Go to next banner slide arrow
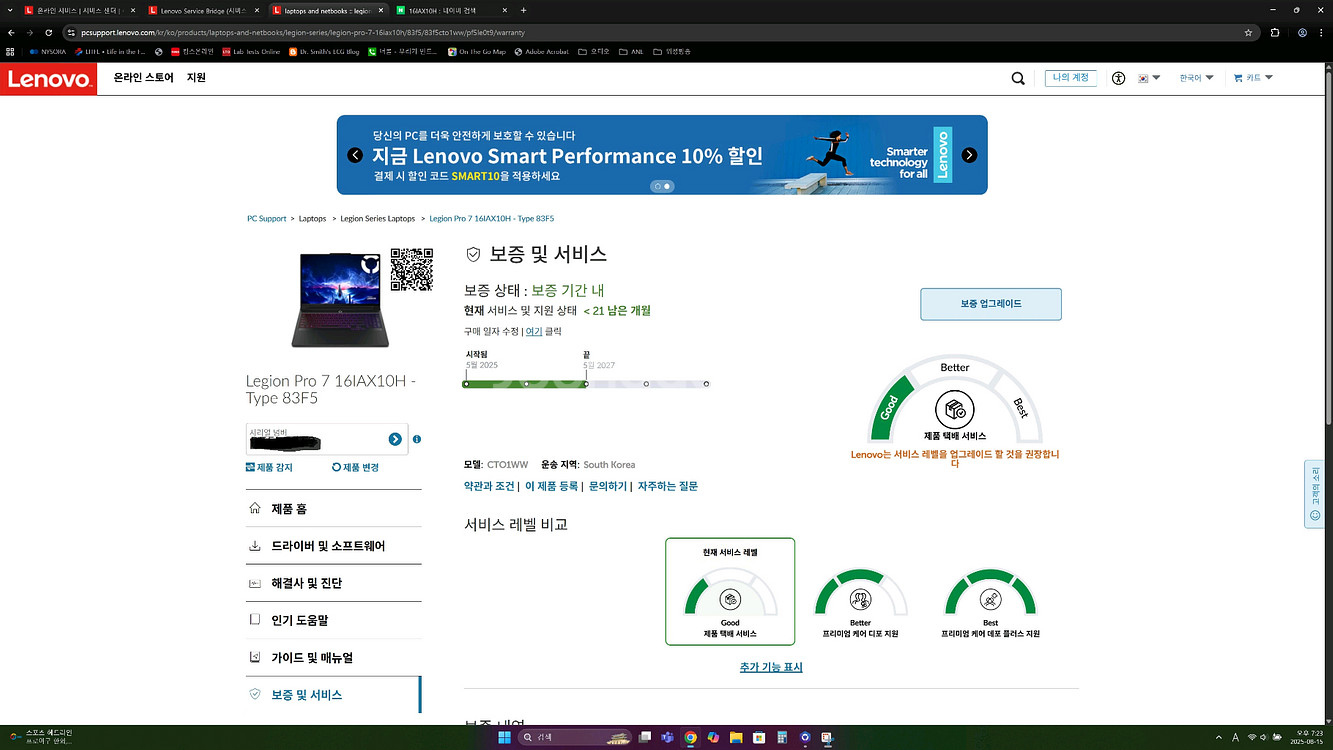The height and width of the screenshot is (750, 1333). (x=969, y=155)
